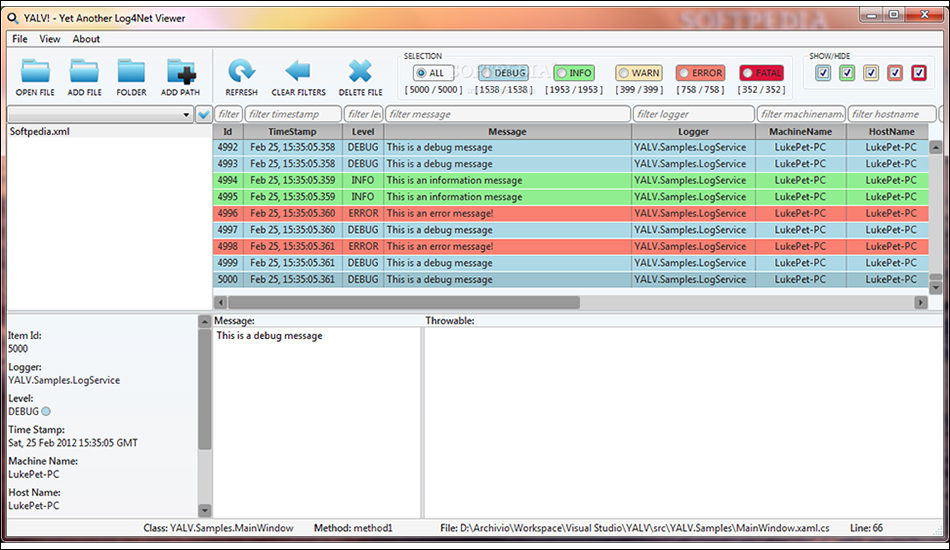Click the Message text box content
Screen dimensions: 950x550
click(270, 336)
